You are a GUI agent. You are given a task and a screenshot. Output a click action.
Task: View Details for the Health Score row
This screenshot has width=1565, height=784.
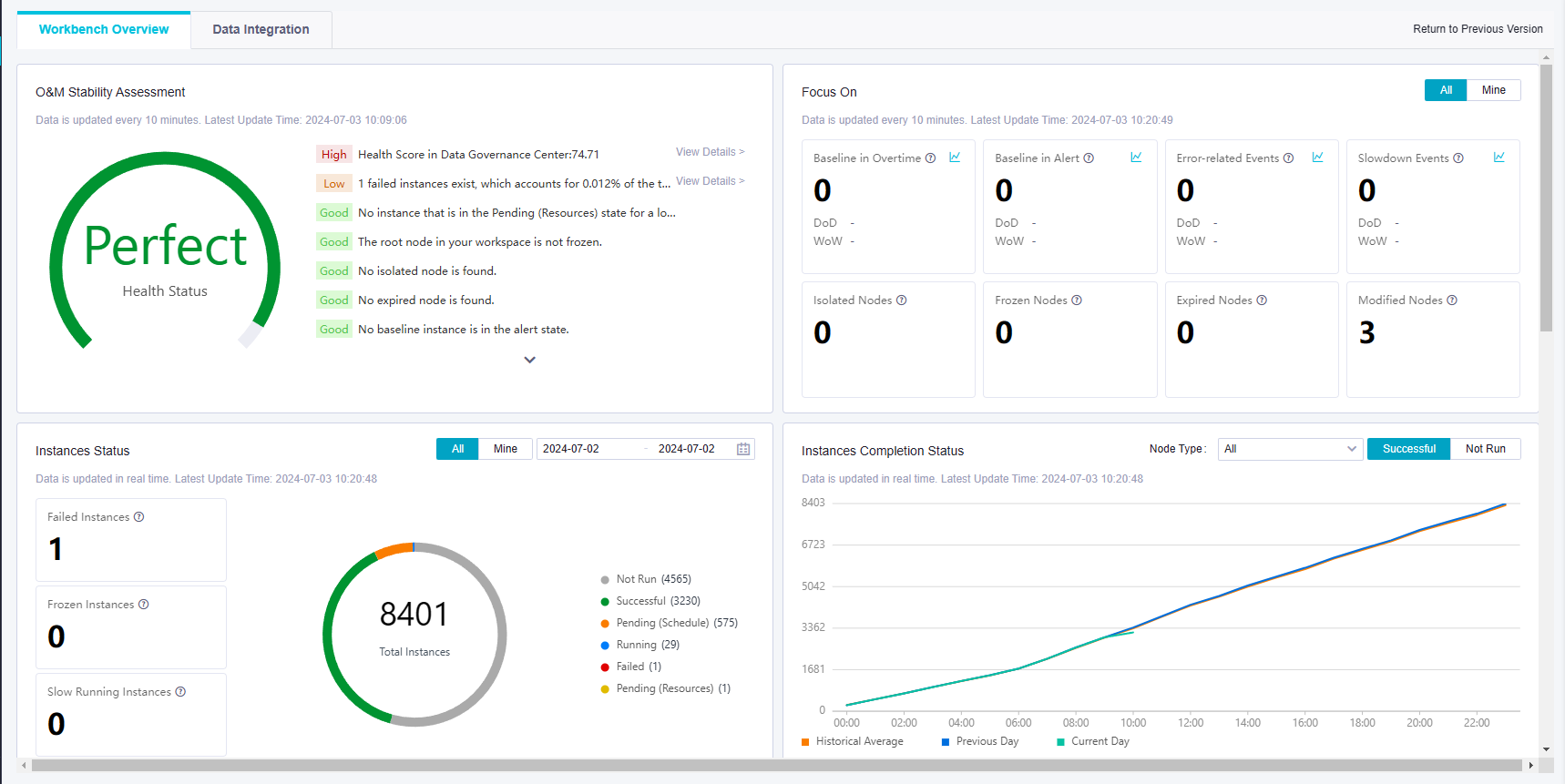[x=710, y=152]
